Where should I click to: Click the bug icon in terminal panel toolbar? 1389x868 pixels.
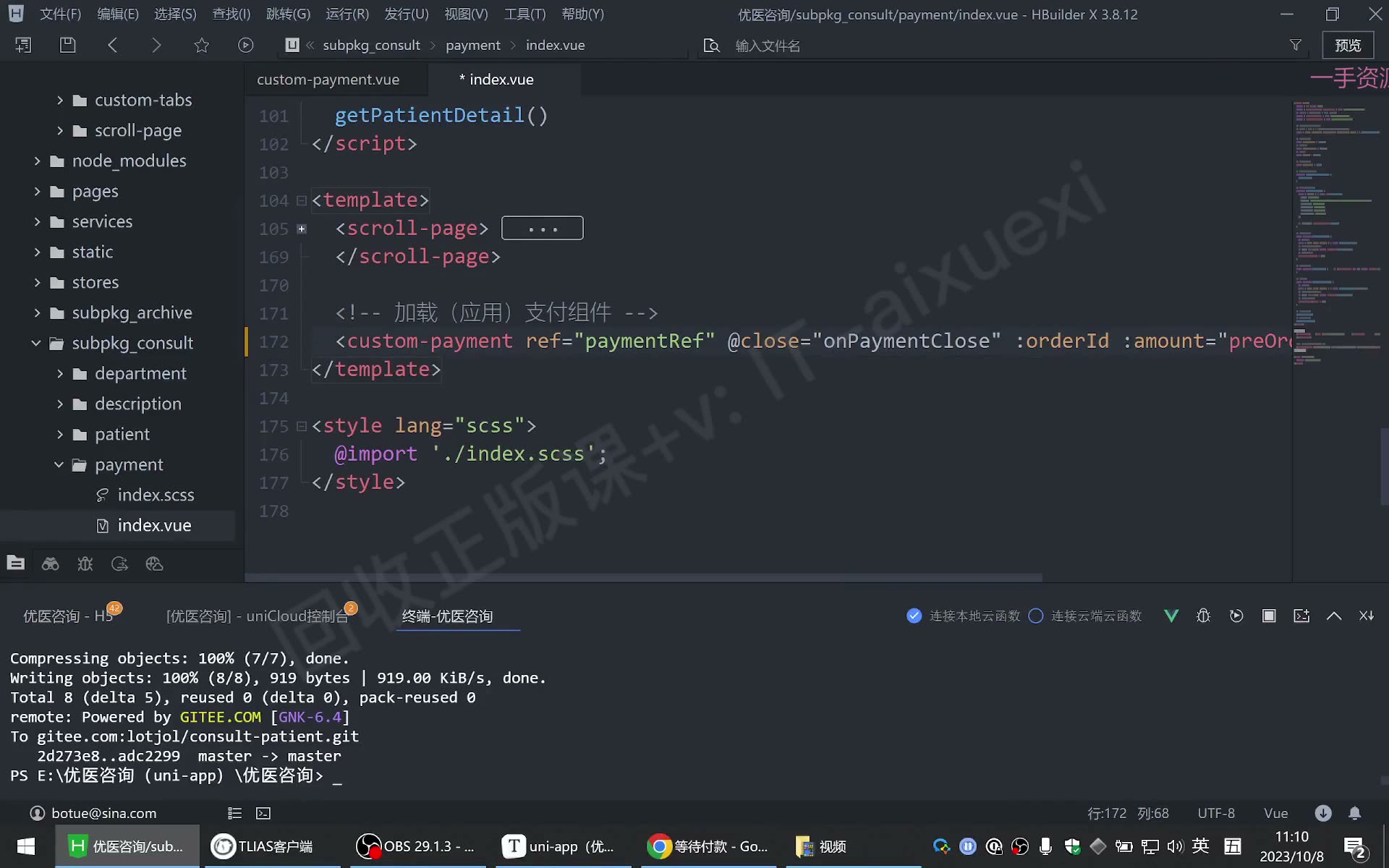click(1203, 616)
